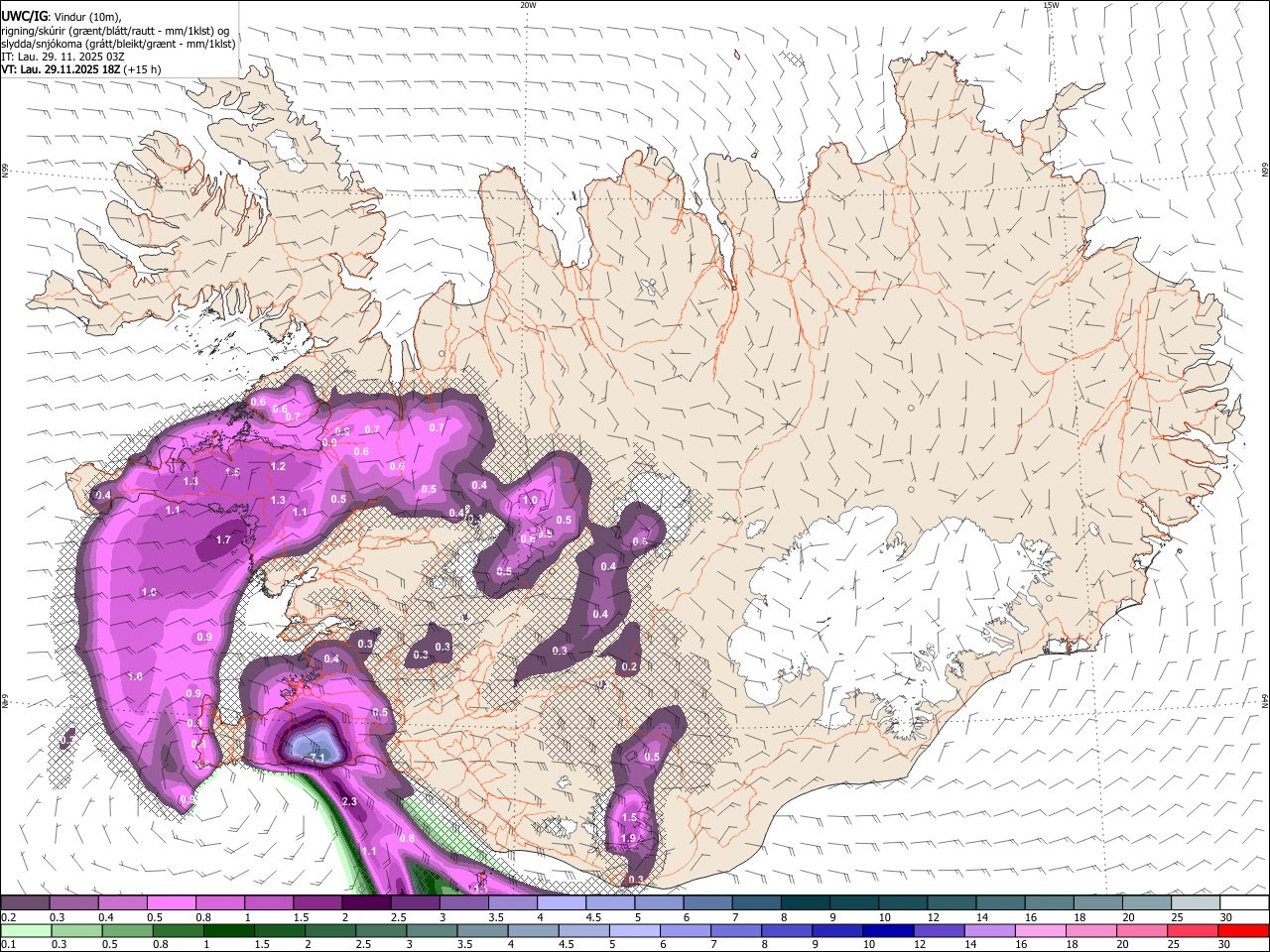The image size is (1270, 952).
Task: Select the deep navy blue 10 swatch, lower legend row
Action: pyautogui.click(x=889, y=931)
